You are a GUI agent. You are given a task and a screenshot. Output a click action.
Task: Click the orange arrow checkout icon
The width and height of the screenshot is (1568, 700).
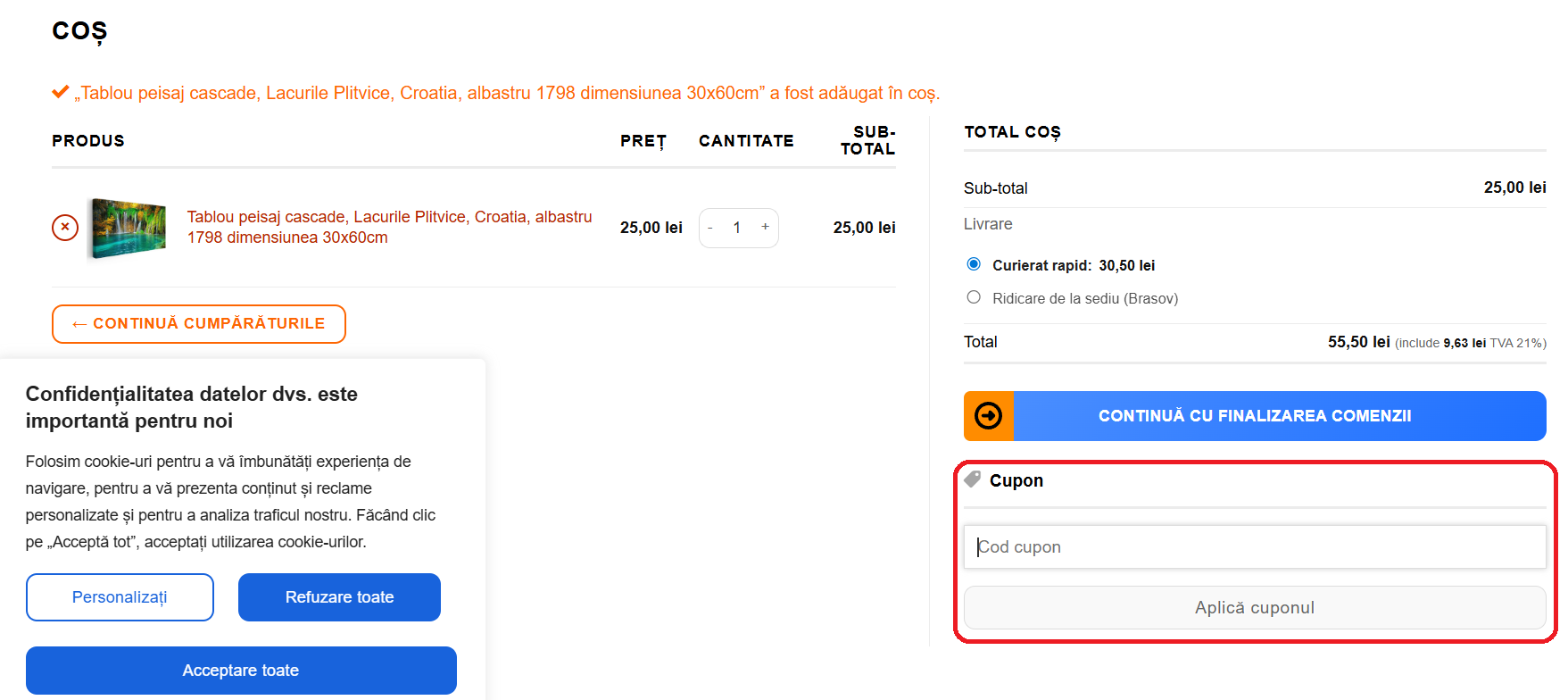988,416
